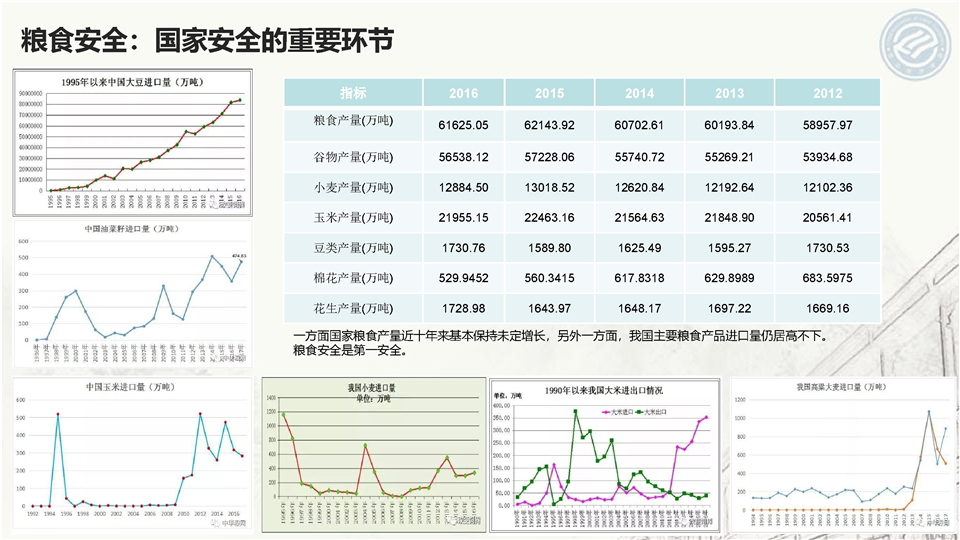Viewport: 960px width, 540px height.
Task: Click the cell with value 683.5975
Action: (x=827, y=278)
